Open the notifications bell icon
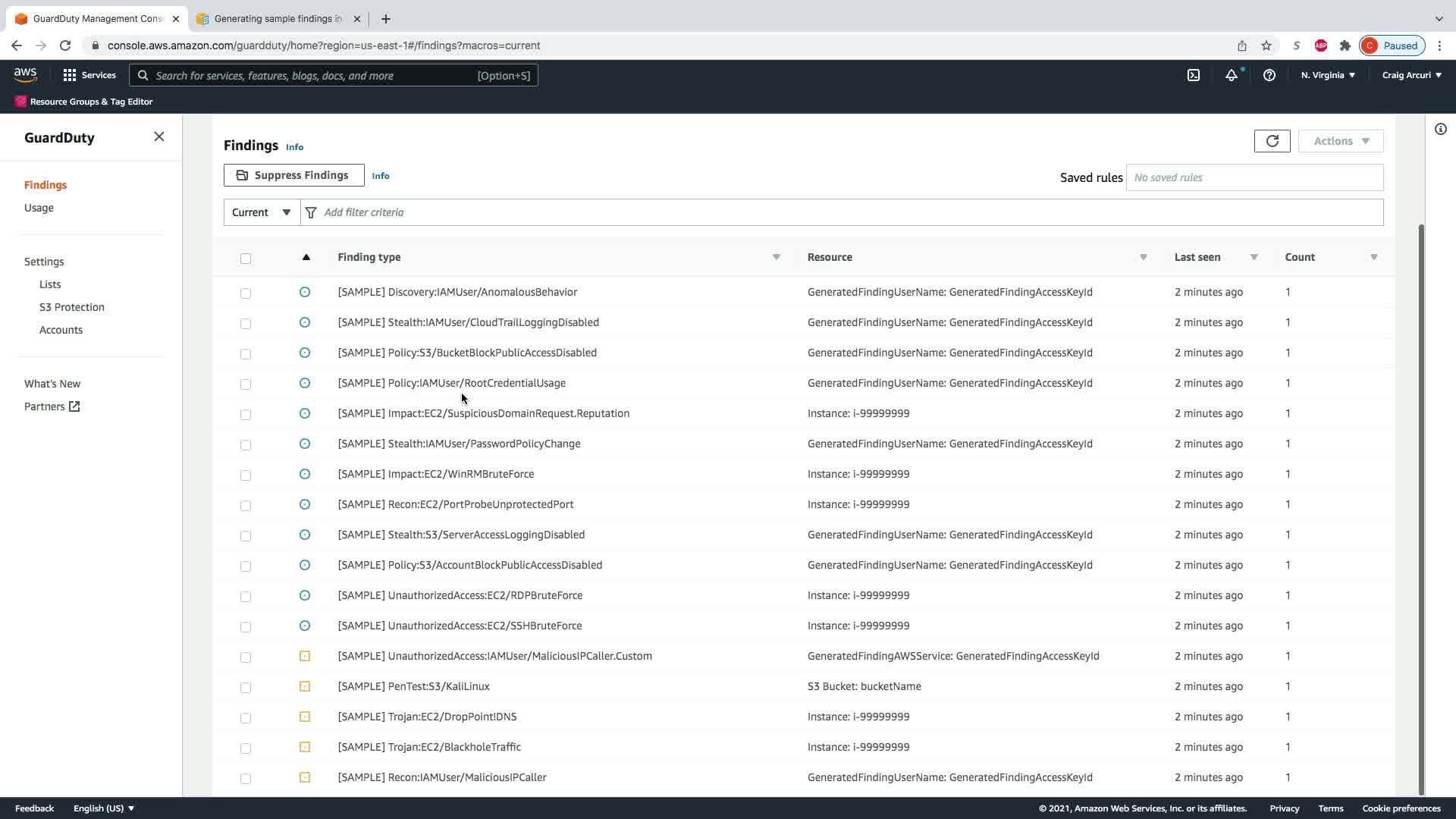Screen dimensions: 1456x819 click(x=1231, y=75)
